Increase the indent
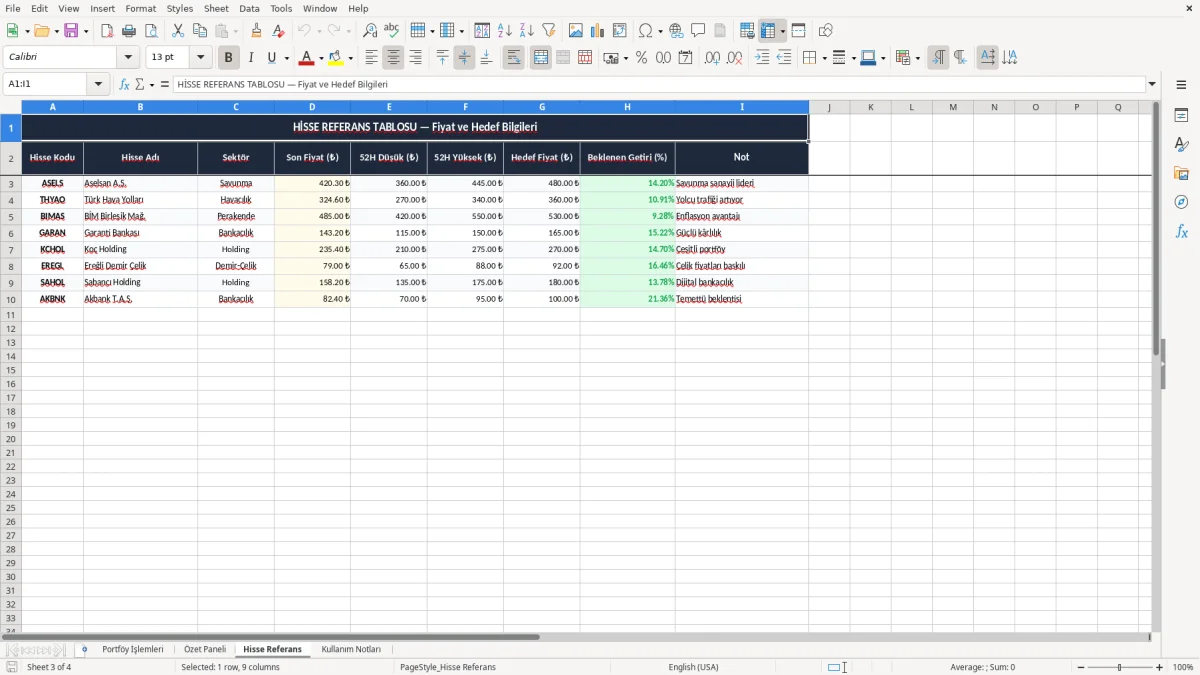 (762, 58)
